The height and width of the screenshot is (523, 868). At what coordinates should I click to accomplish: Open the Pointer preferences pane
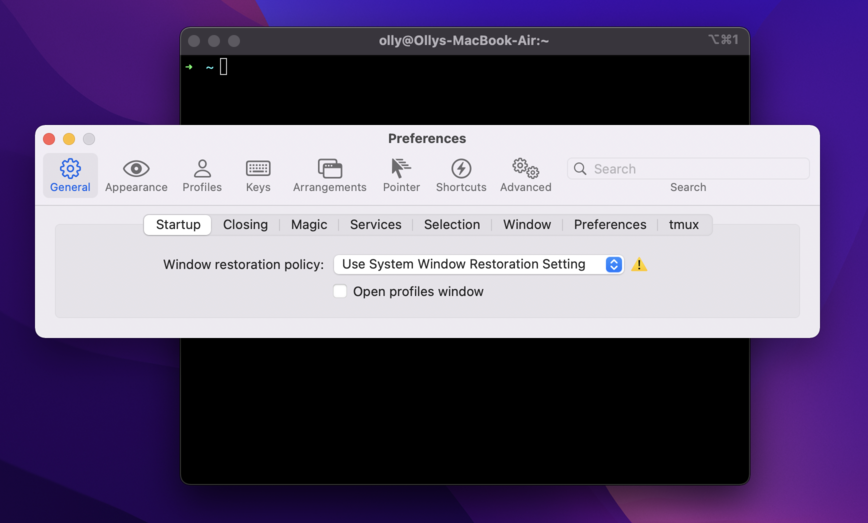click(401, 175)
